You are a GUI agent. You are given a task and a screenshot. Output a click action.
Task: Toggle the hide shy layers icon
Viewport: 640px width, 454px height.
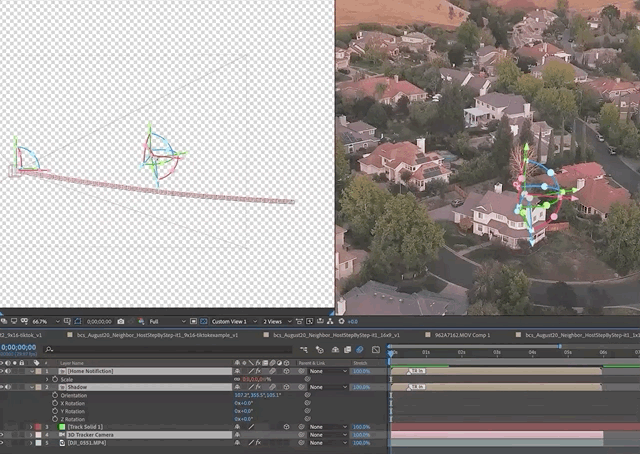335,349
